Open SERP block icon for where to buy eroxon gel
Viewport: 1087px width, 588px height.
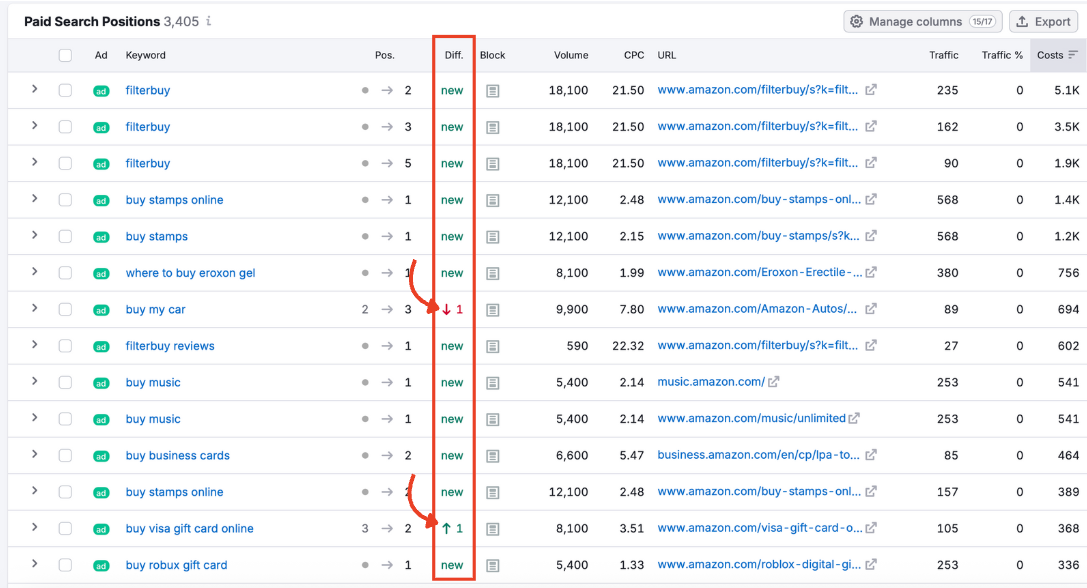point(492,273)
